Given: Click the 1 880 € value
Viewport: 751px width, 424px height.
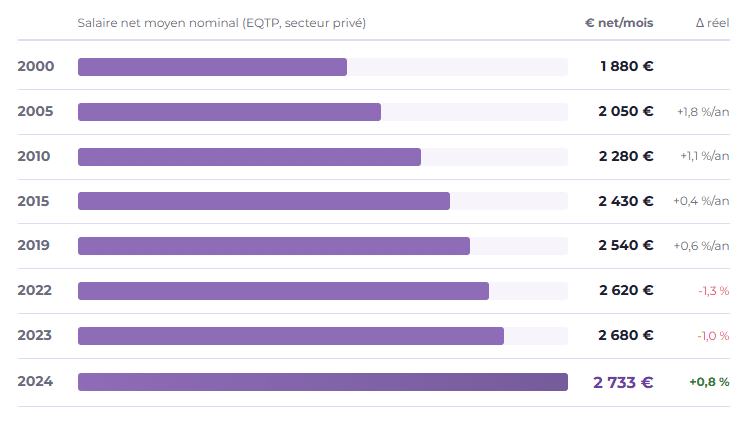Looking at the screenshot, I should 627,66.
